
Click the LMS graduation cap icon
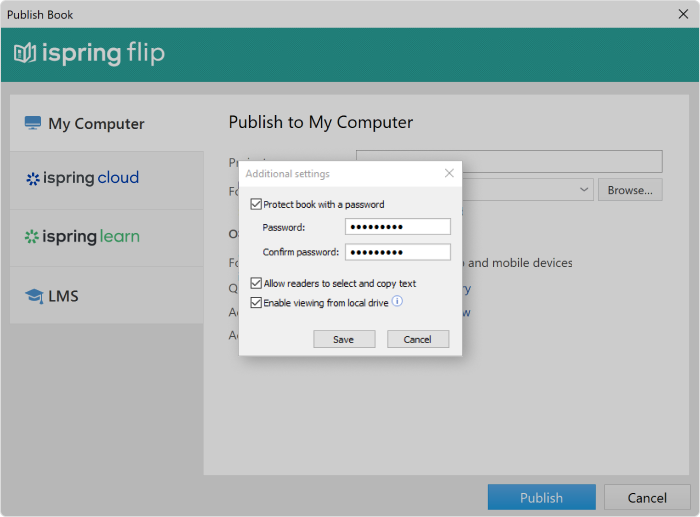tap(34, 296)
